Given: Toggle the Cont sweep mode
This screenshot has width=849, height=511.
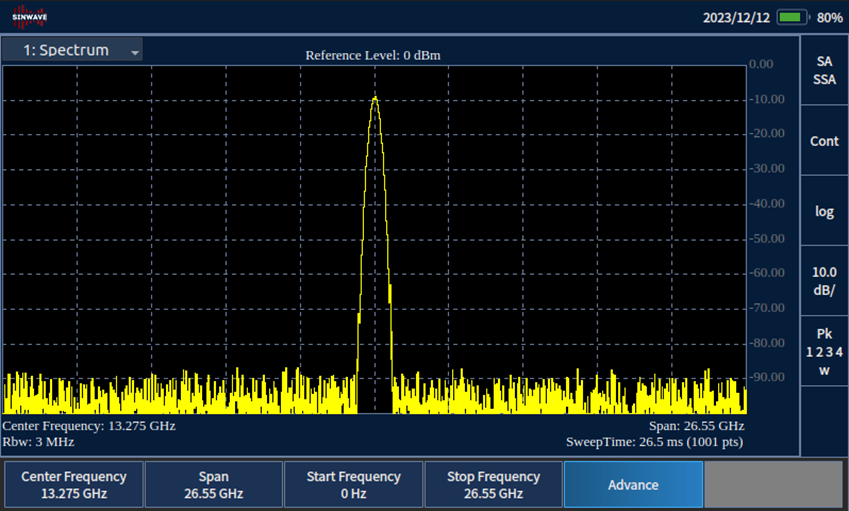Looking at the screenshot, I should click(824, 141).
